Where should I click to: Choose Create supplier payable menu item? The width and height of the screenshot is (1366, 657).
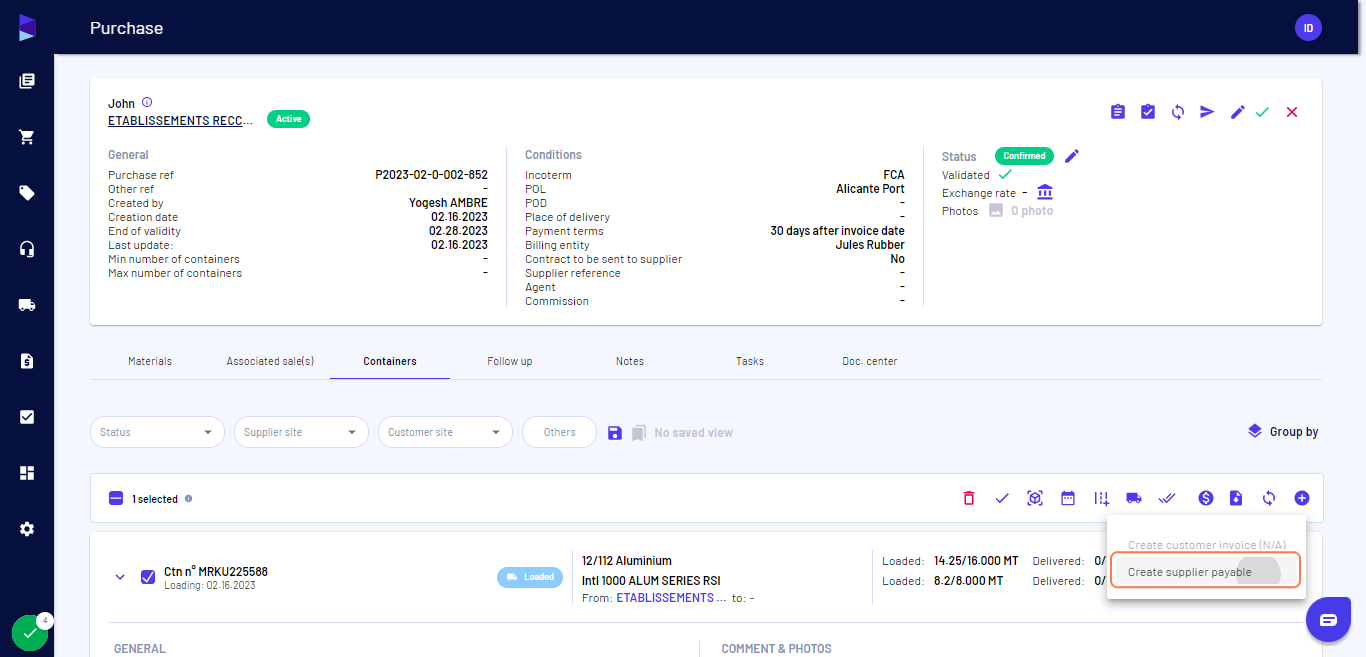1206,572
